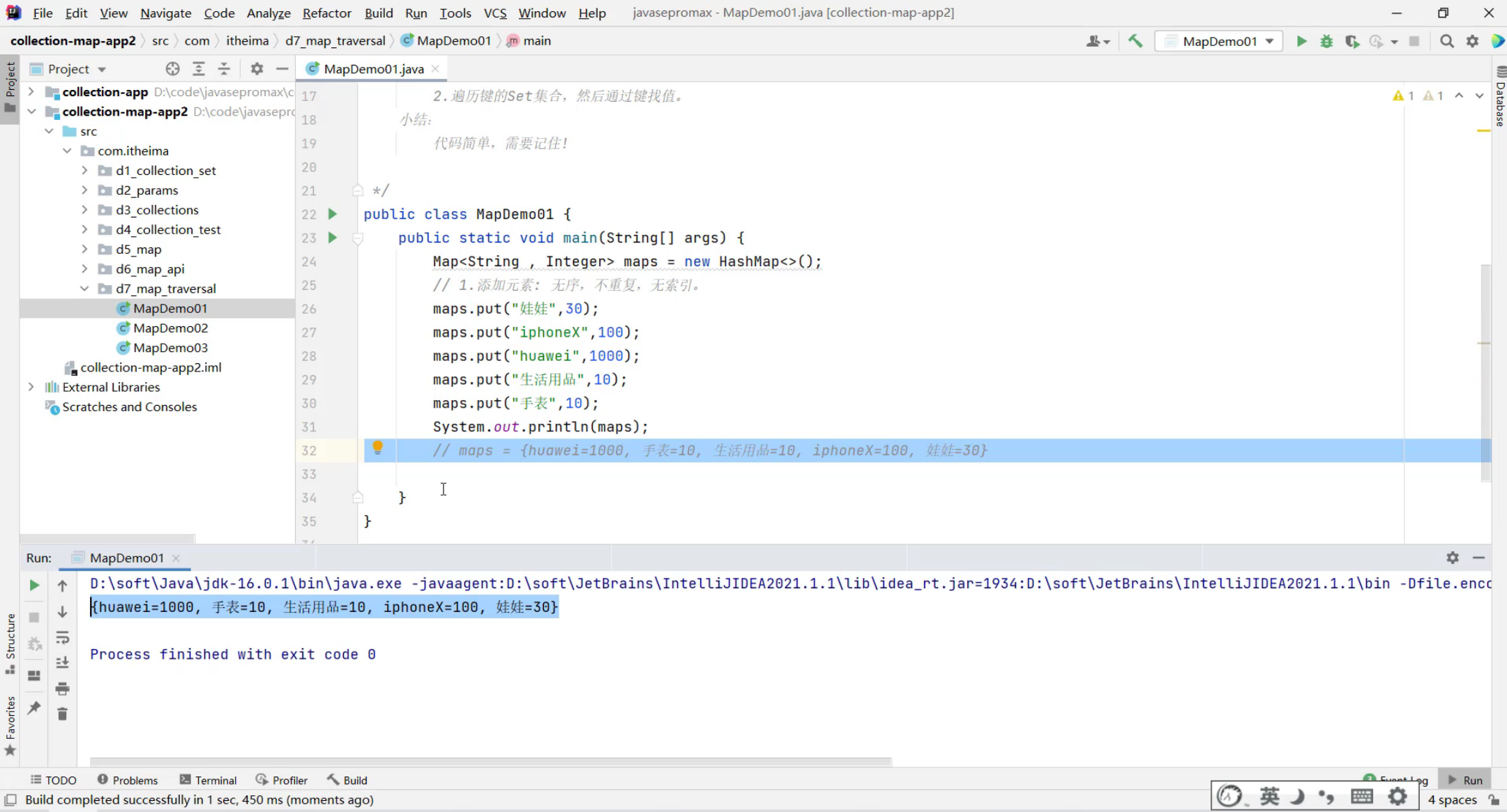Collapse the d7_map_traversal package
Image resolution: width=1507 pixels, height=812 pixels.
coord(84,288)
